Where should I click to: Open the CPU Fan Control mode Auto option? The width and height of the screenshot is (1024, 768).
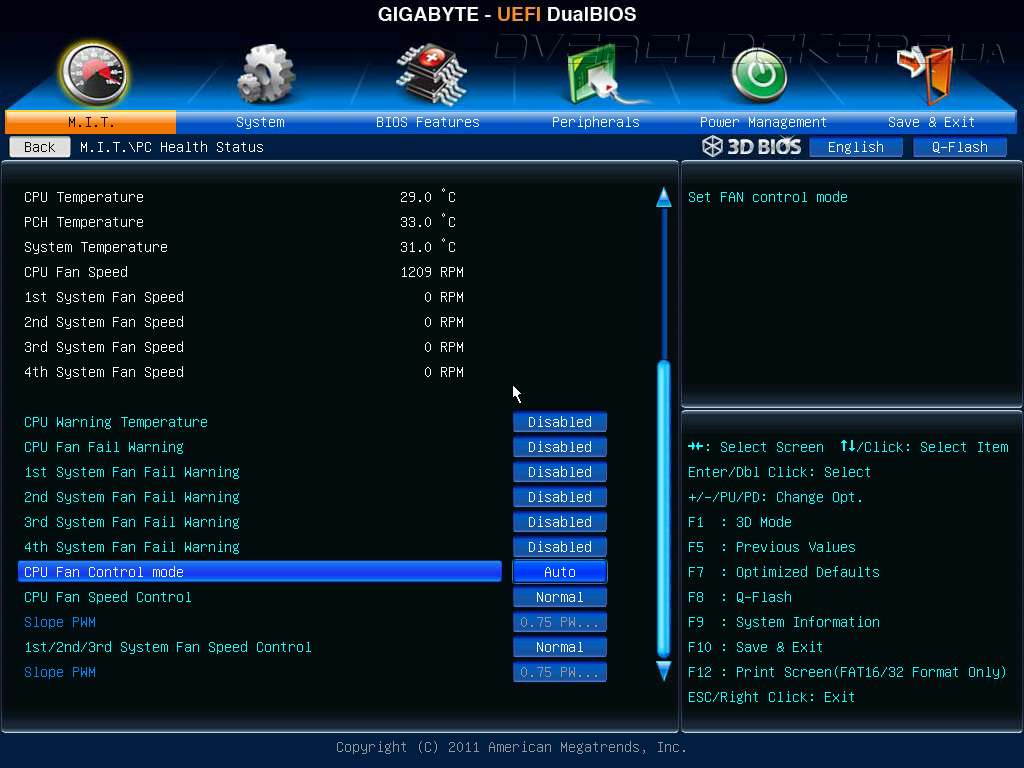[x=560, y=572]
